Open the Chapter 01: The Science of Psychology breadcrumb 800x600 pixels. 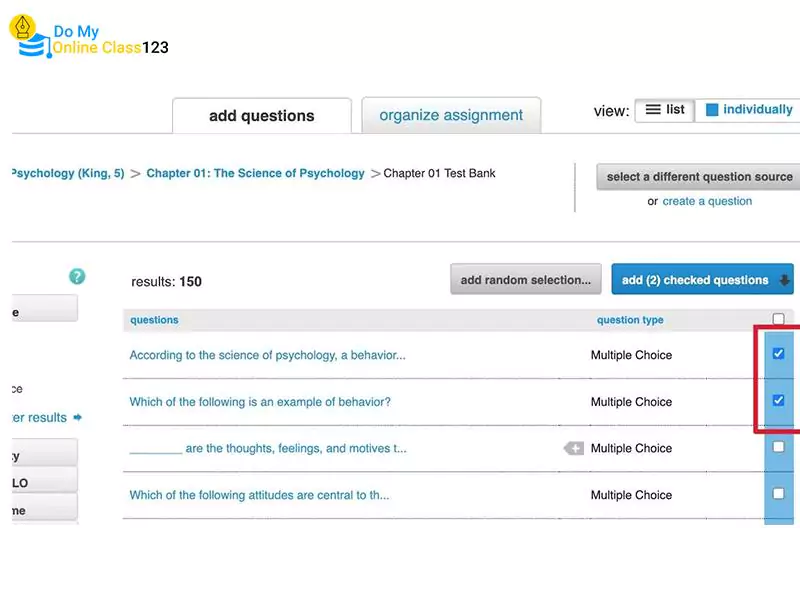255,173
